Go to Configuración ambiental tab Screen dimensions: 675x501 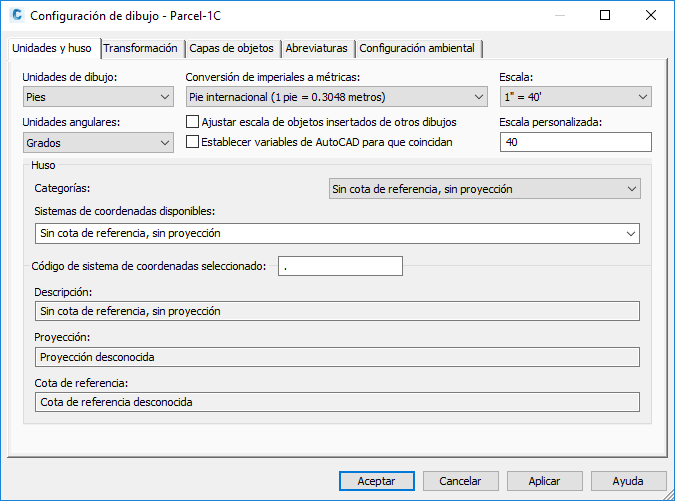click(x=417, y=48)
